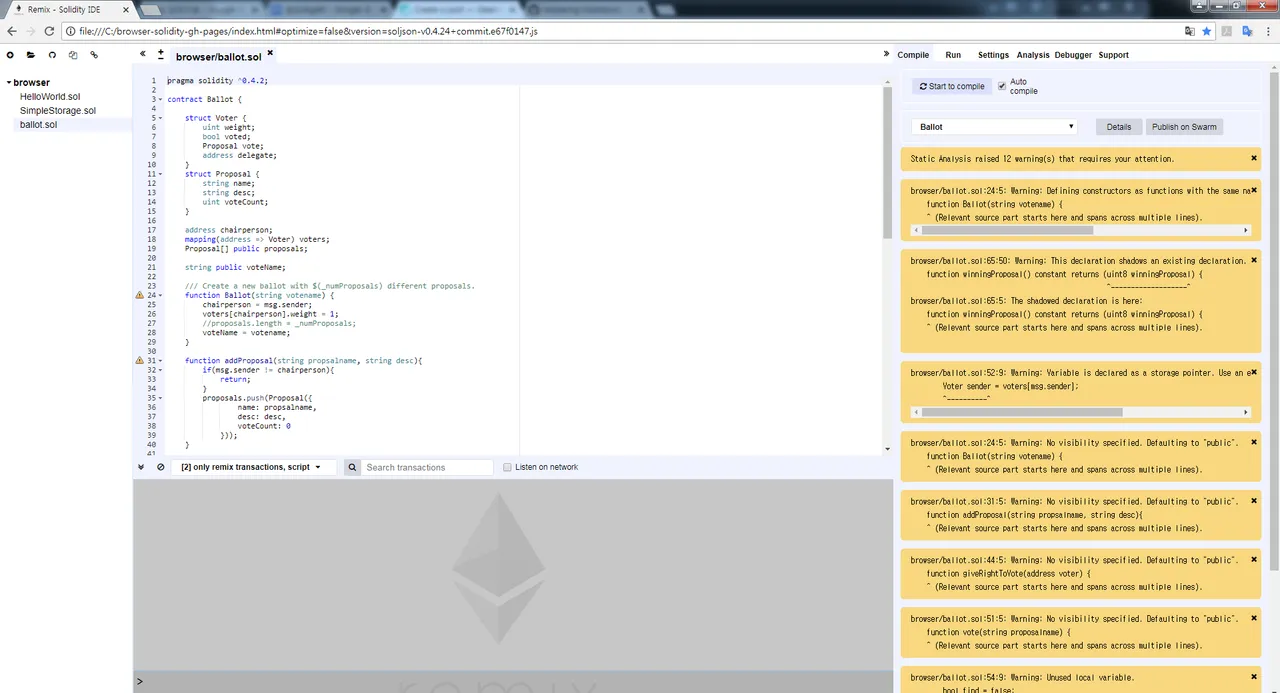Copy all files to another instance
Screen dimensions: 1280x693
(73, 55)
